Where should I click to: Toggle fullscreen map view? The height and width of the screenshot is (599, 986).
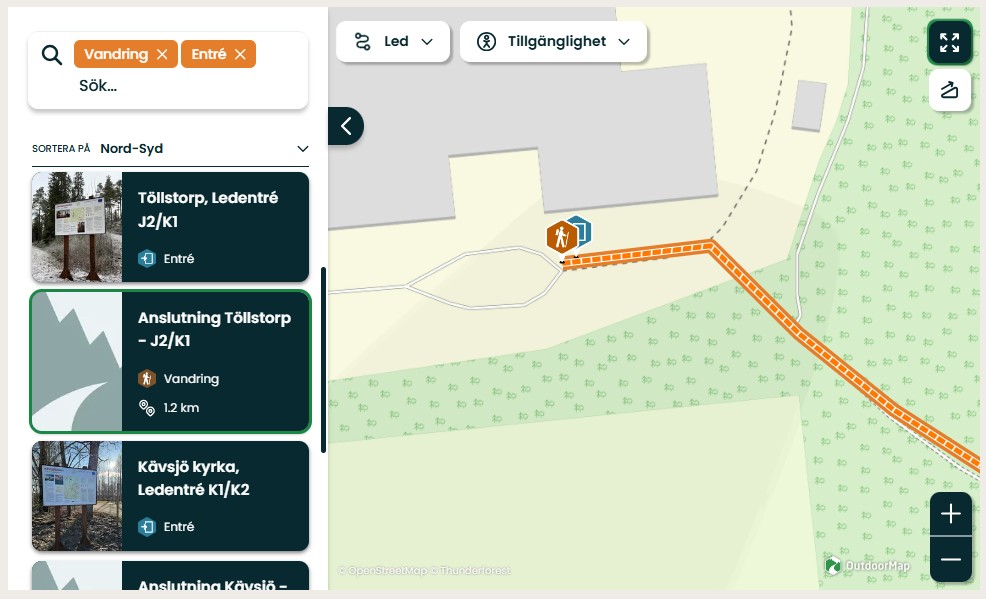coord(949,42)
